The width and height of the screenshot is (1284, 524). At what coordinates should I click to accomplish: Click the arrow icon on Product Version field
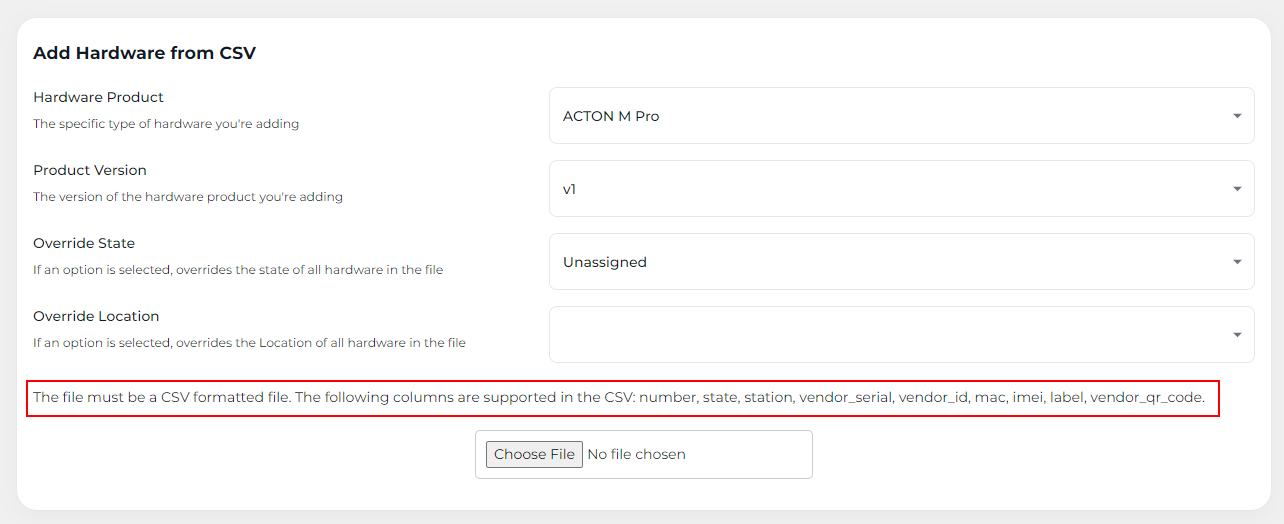(1237, 189)
